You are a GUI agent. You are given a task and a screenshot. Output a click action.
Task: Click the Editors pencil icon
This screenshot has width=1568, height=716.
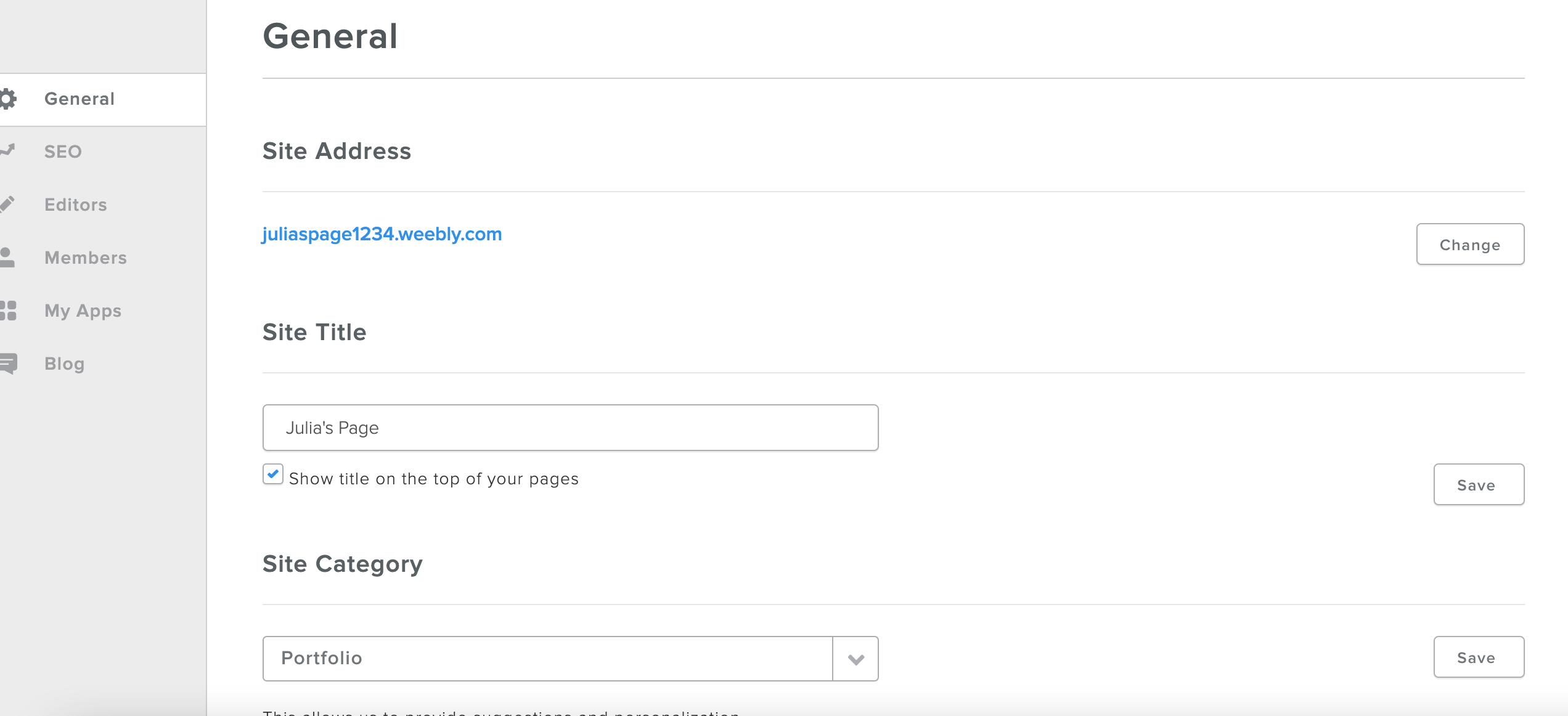[7, 204]
